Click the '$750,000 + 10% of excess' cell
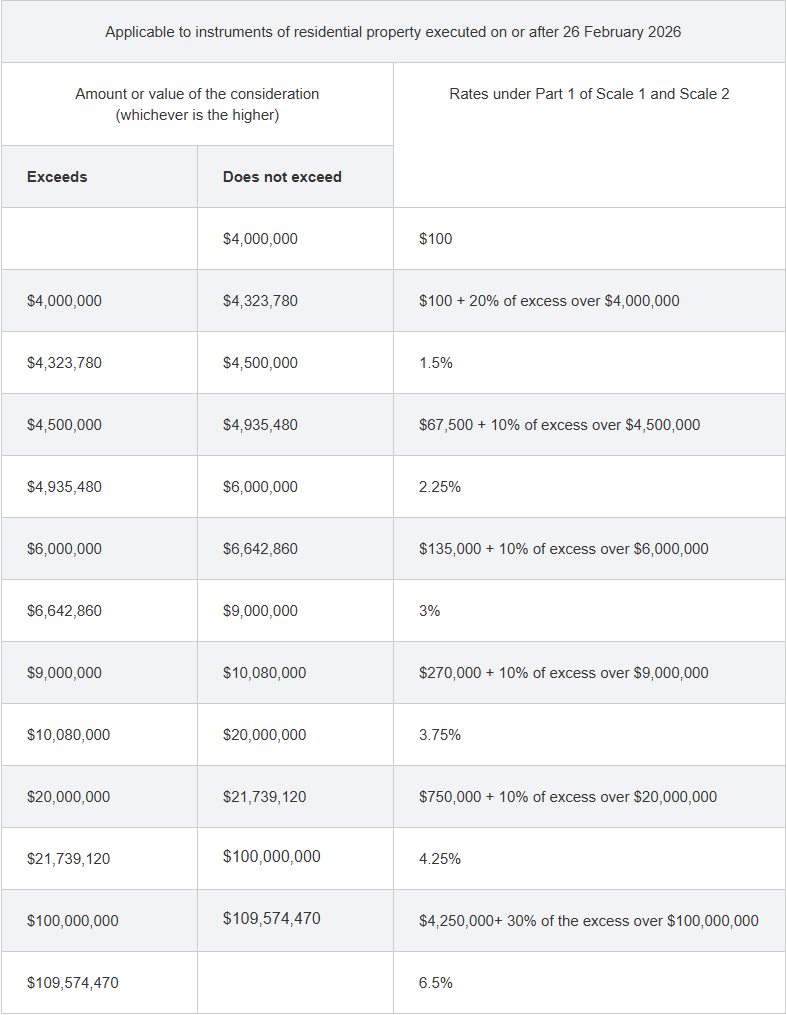The height and width of the screenshot is (1015, 786). pyautogui.click(x=589, y=797)
